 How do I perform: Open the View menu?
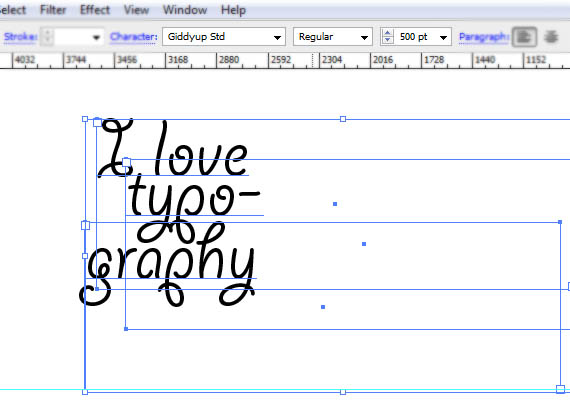136,10
